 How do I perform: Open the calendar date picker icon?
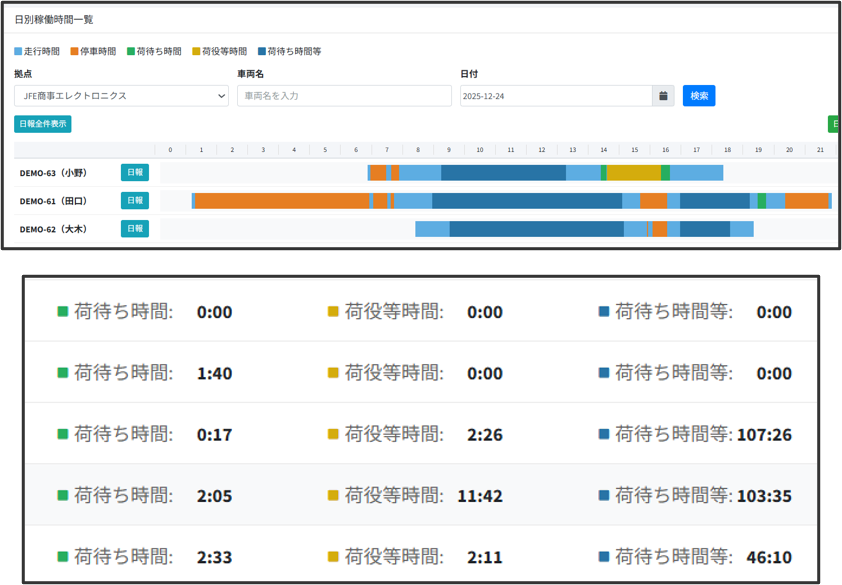663,96
